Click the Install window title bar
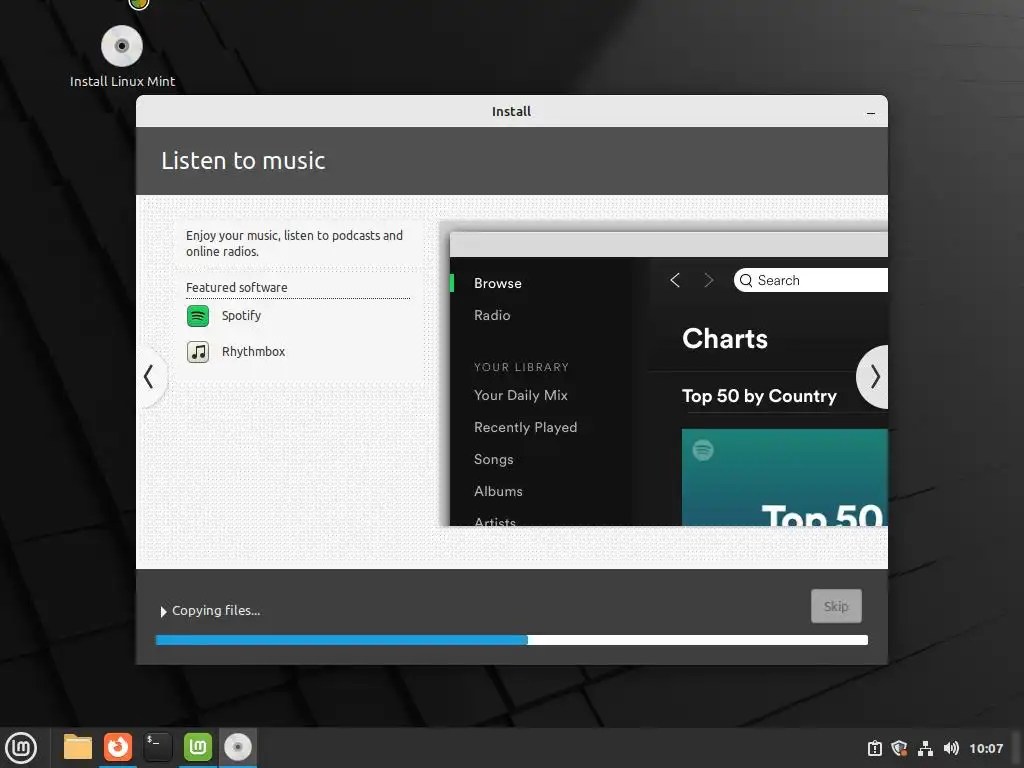The width and height of the screenshot is (1024, 768). 511,112
